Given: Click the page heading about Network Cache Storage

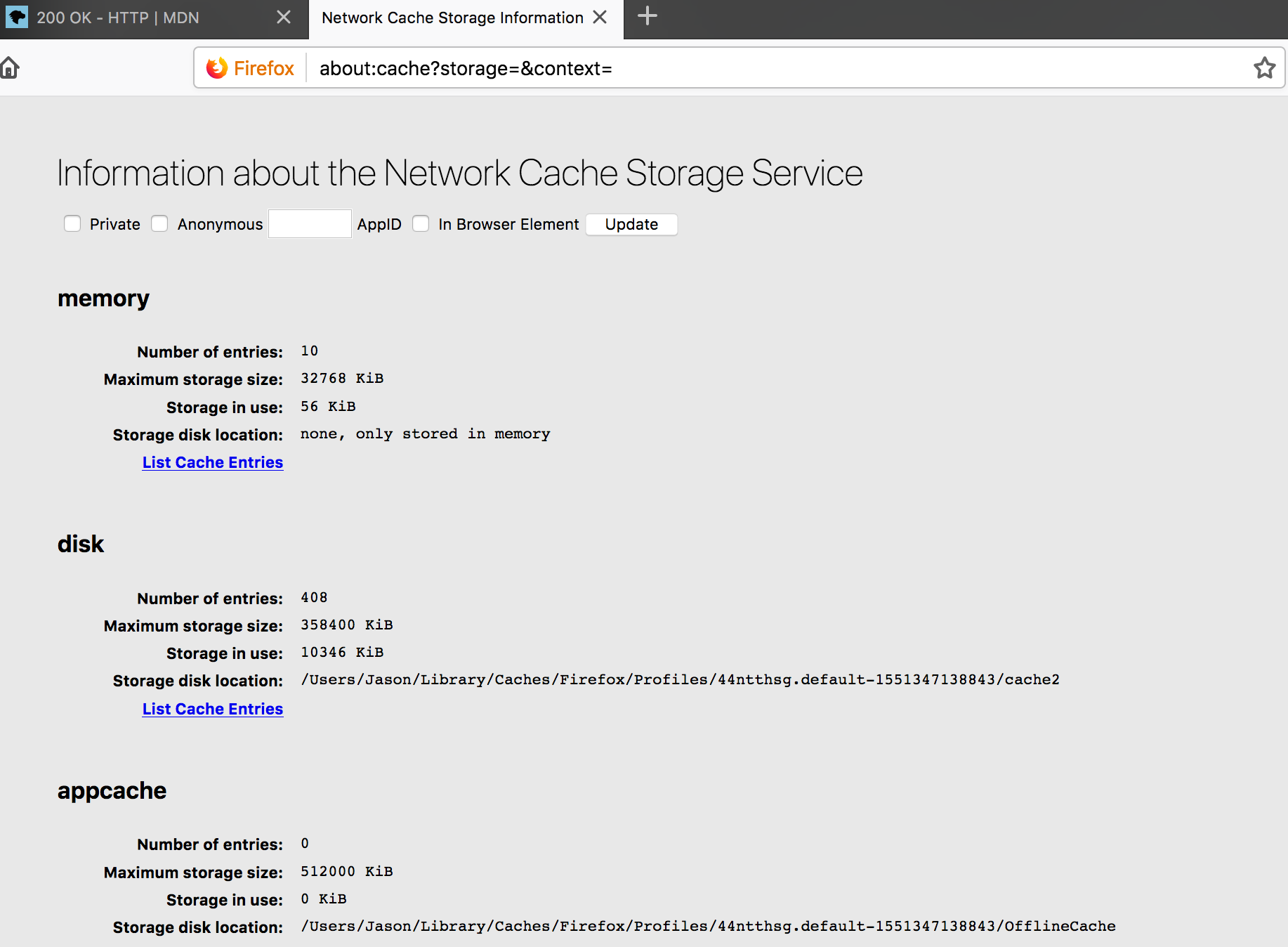Looking at the screenshot, I should (459, 173).
